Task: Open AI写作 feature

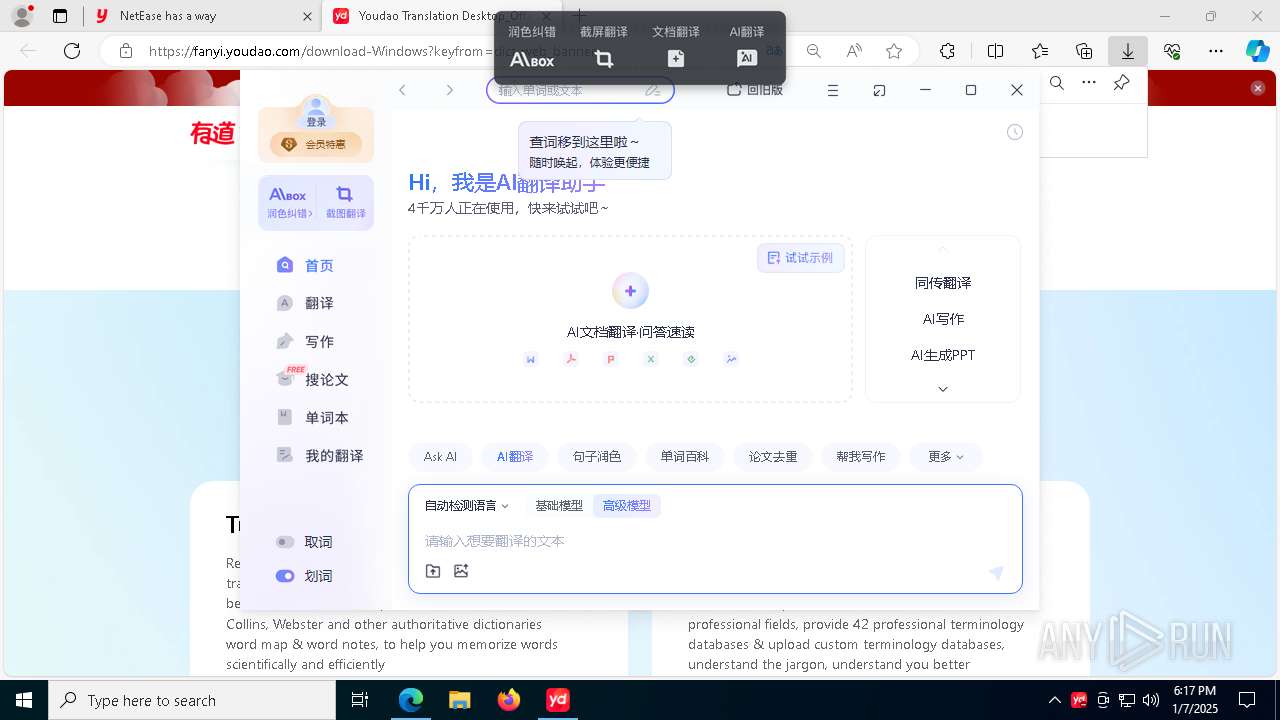Action: coord(943,319)
